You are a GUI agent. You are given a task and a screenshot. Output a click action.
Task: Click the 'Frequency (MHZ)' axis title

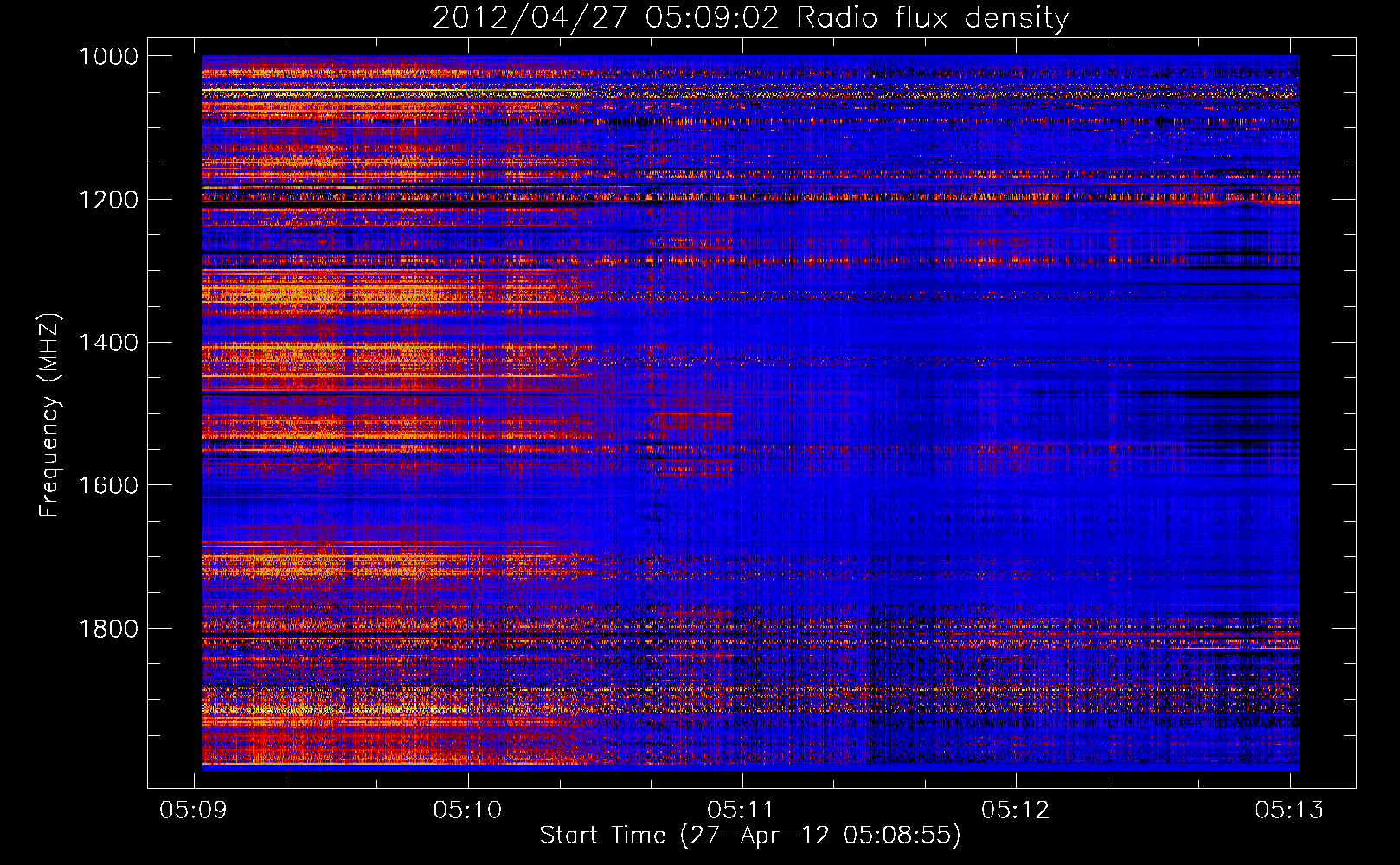[49, 415]
